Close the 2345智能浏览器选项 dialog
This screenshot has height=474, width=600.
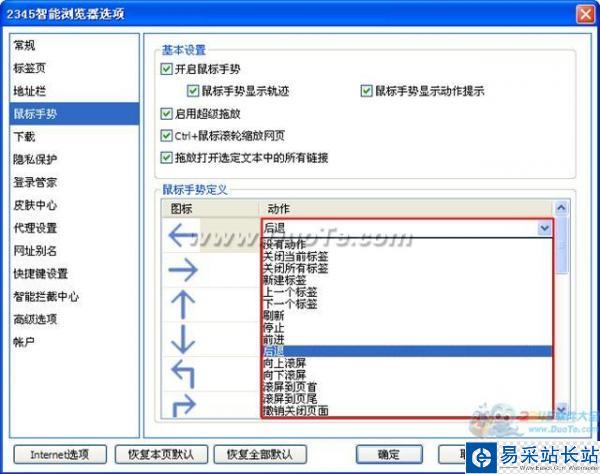pyautogui.click(x=585, y=14)
